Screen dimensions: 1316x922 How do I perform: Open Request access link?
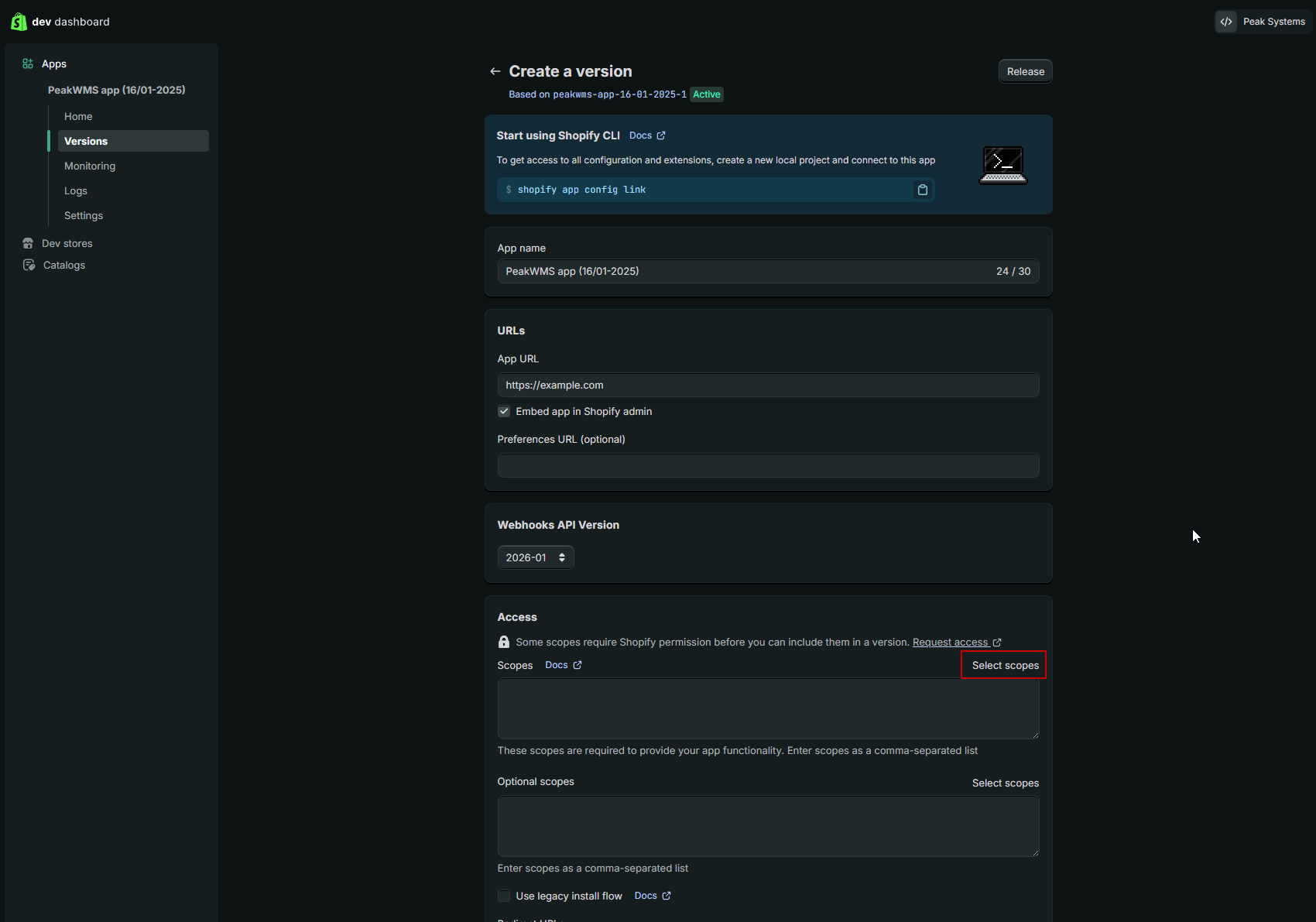[951, 643]
